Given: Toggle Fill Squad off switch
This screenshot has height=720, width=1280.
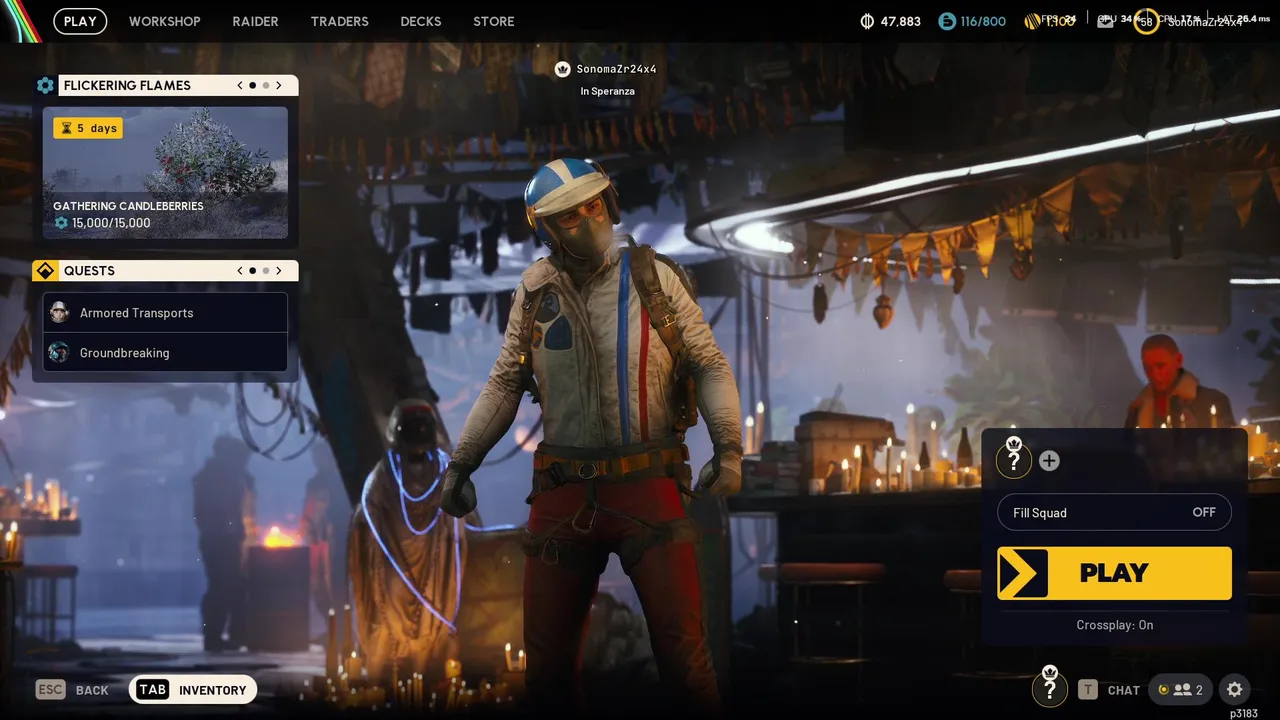Looking at the screenshot, I should 1114,512.
